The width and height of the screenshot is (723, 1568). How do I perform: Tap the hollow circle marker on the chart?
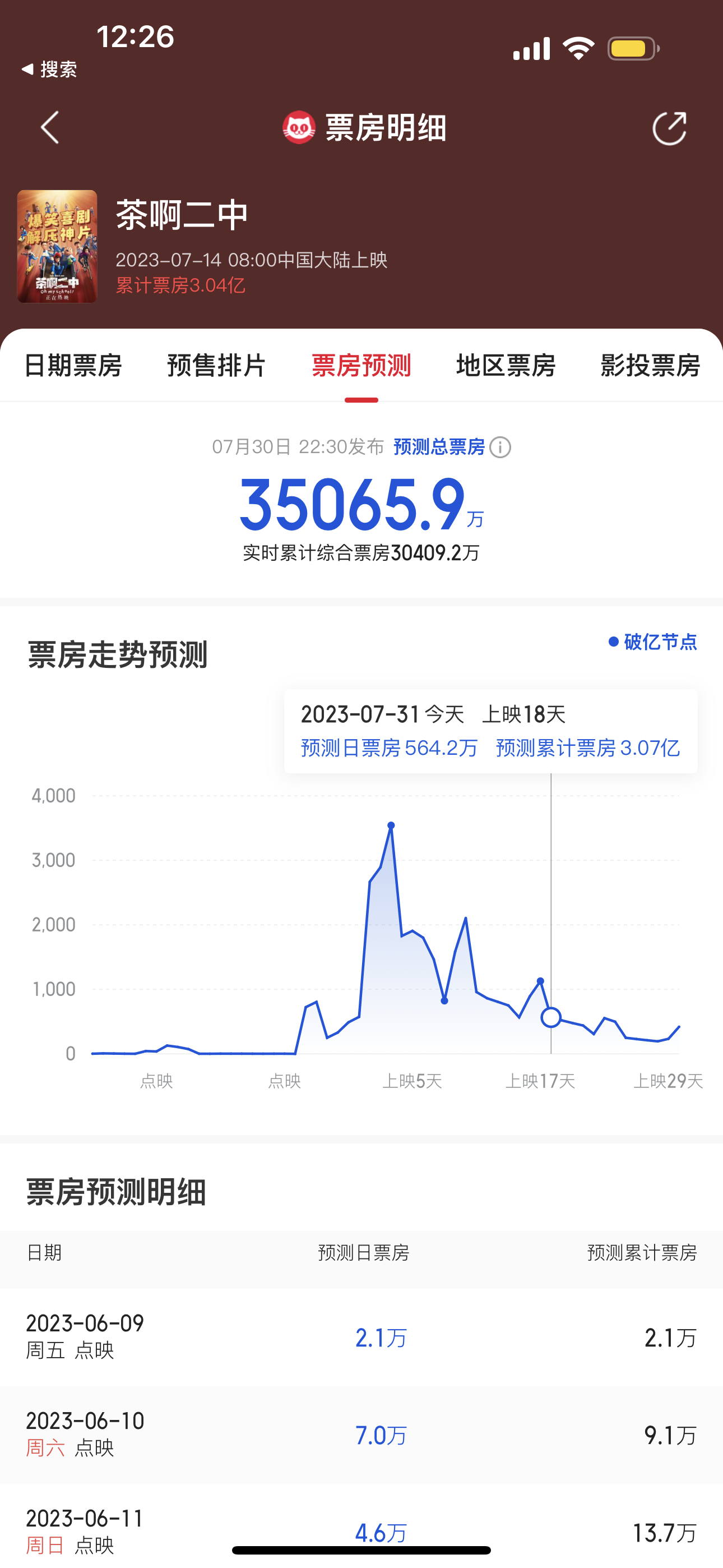pos(551,1017)
